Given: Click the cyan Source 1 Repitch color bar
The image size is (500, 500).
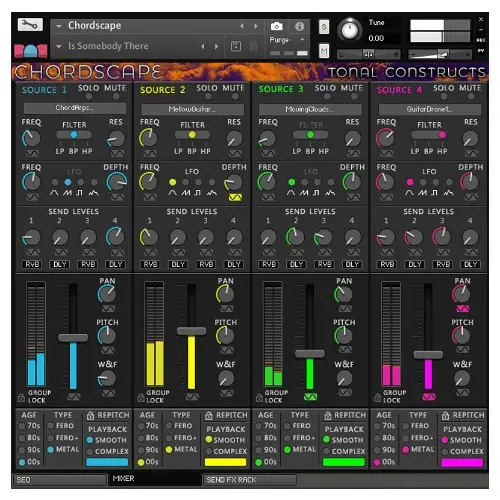Looking at the screenshot, I should pyautogui.click(x=107, y=462).
